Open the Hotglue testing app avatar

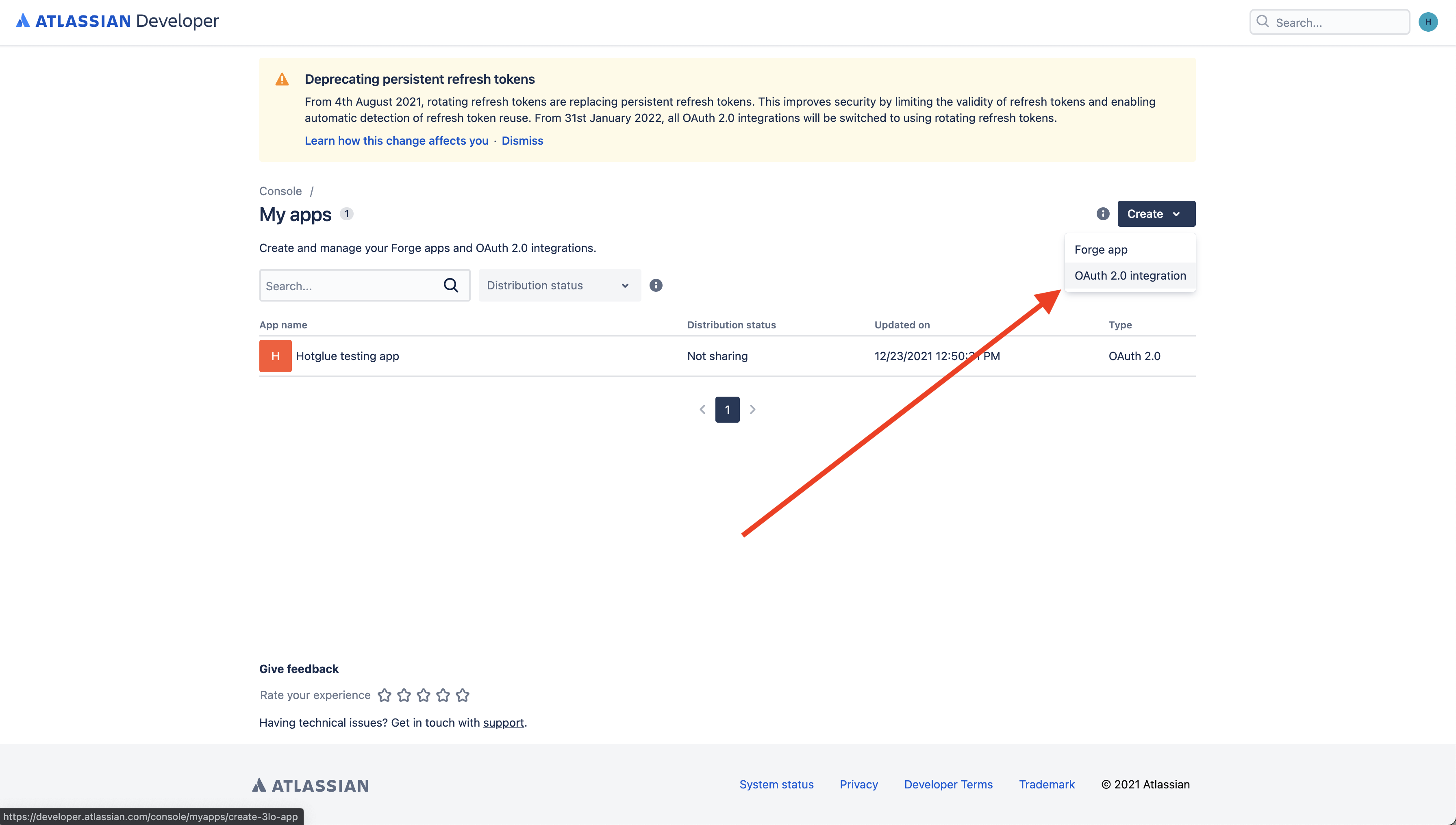275,356
